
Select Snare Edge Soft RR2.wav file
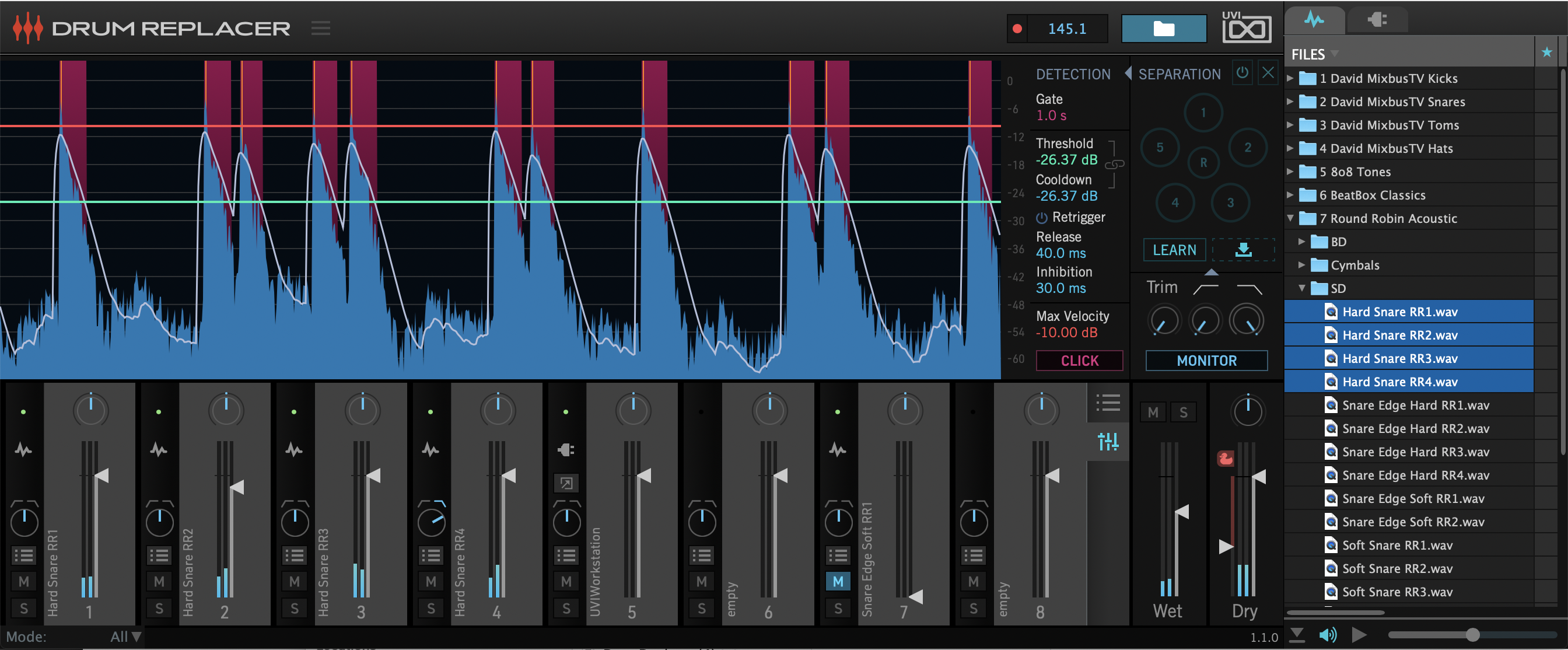tap(1409, 522)
